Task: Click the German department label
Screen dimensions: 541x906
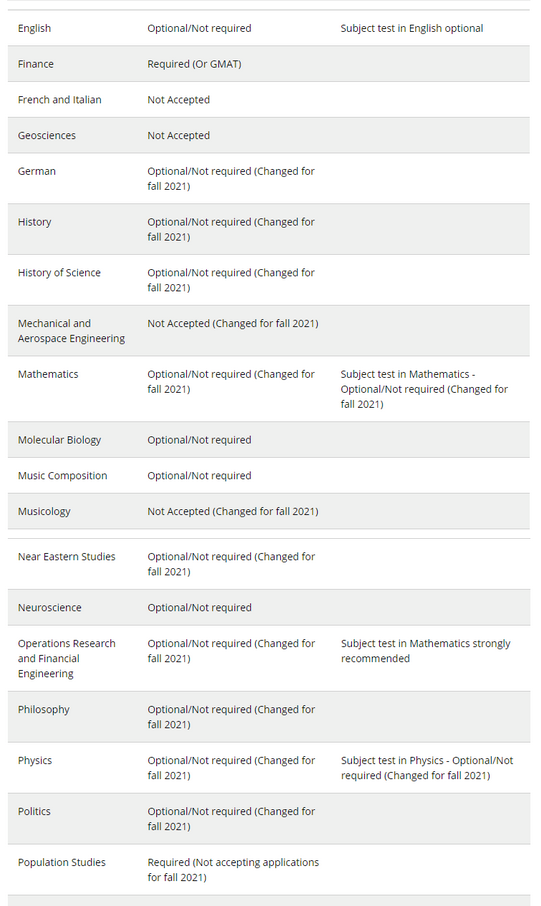Action: coord(36,172)
